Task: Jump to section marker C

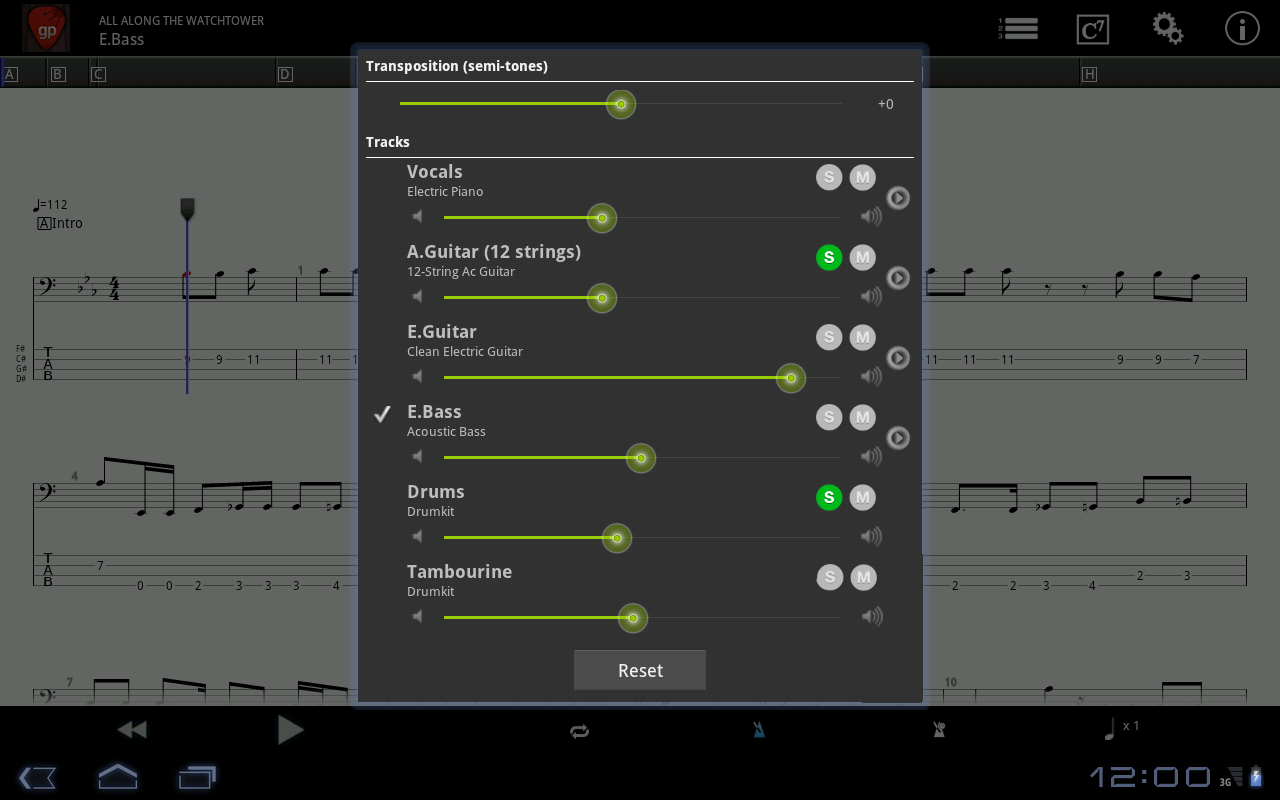Action: point(97,74)
